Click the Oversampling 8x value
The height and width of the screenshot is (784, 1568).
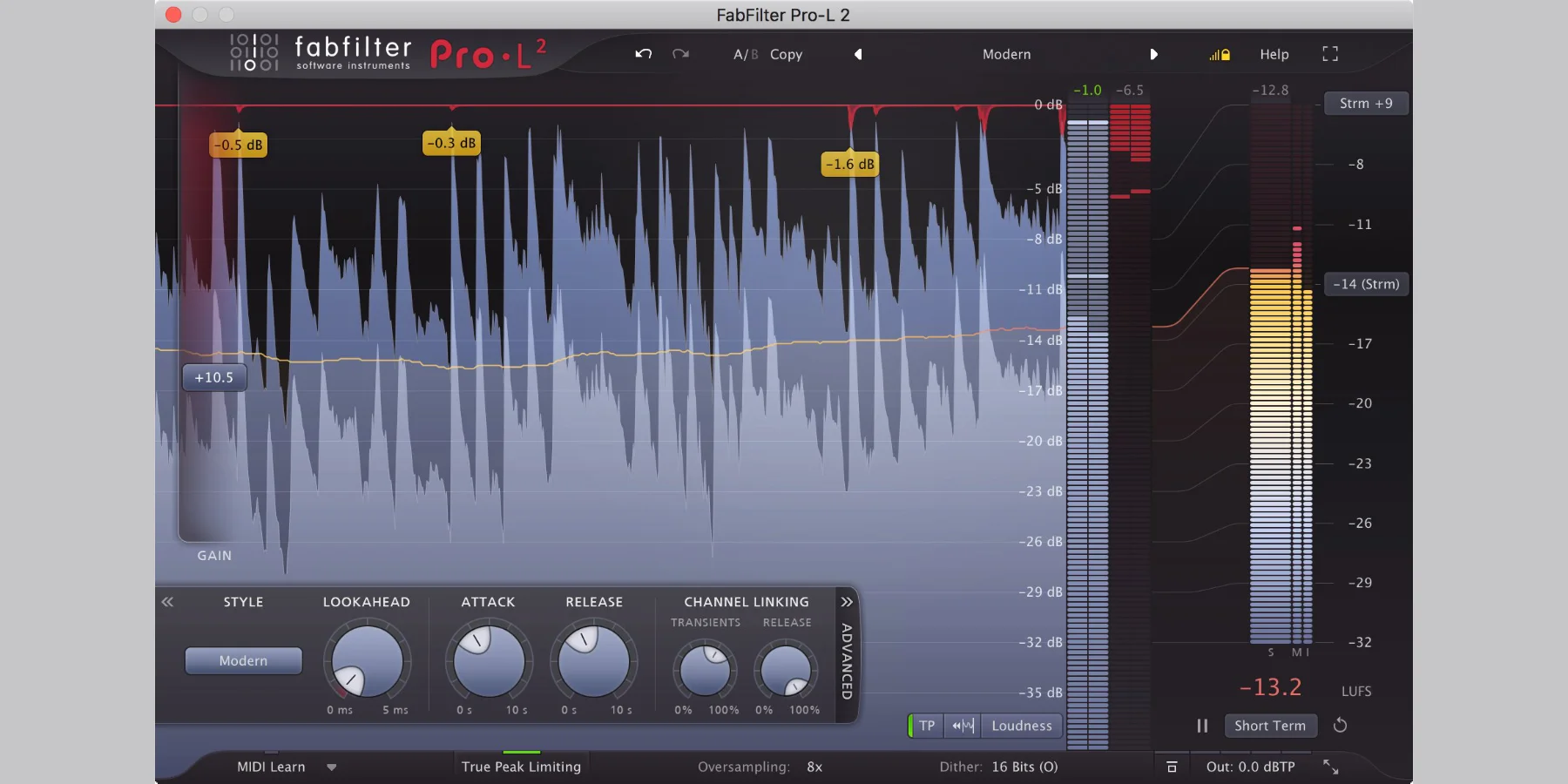814,767
